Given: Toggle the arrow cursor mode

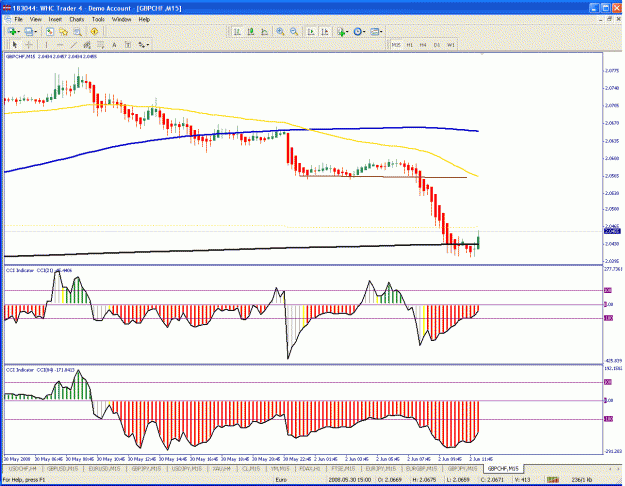Looking at the screenshot, I should click(x=15, y=45).
